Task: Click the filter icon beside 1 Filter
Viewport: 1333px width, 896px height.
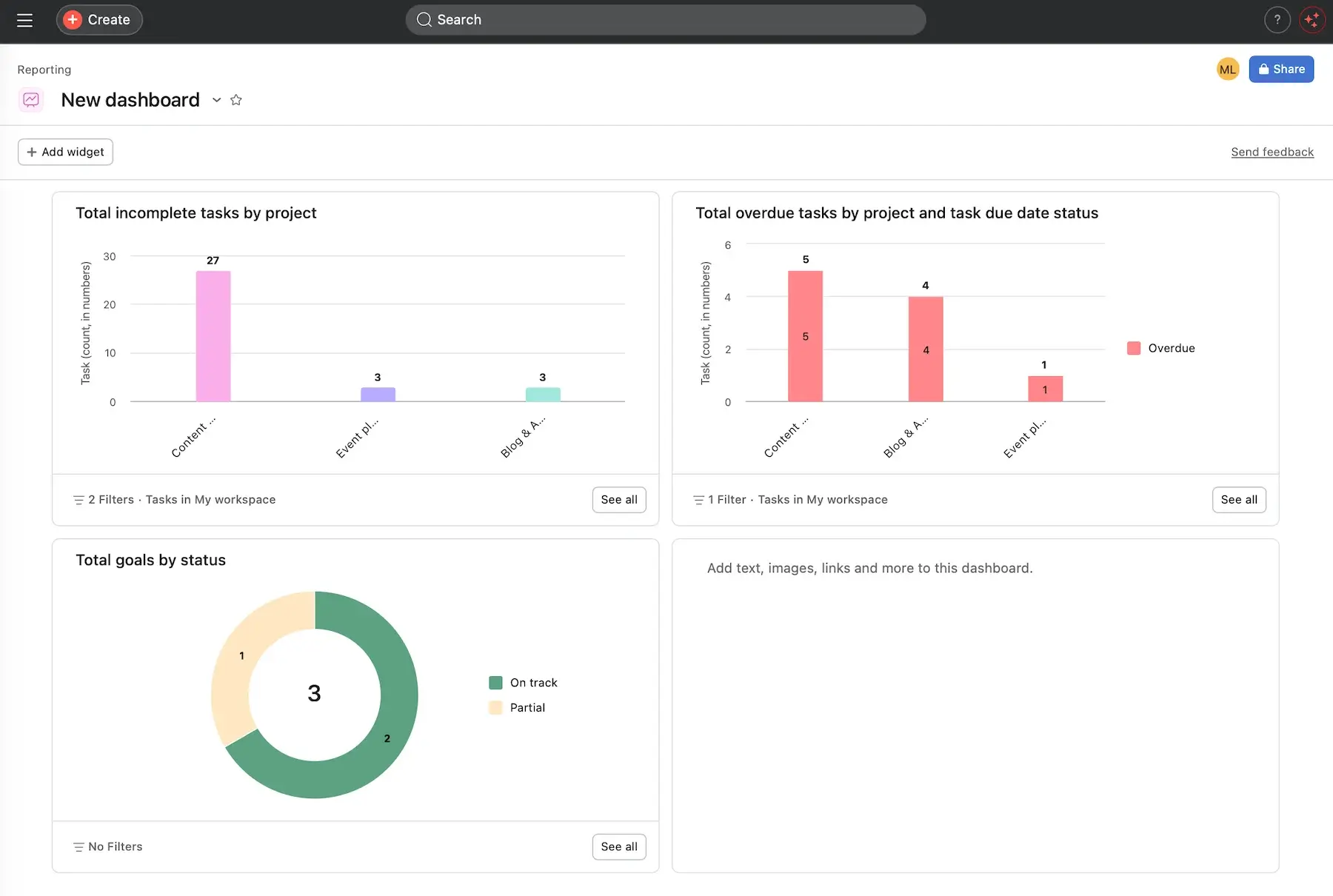Action: (x=698, y=501)
